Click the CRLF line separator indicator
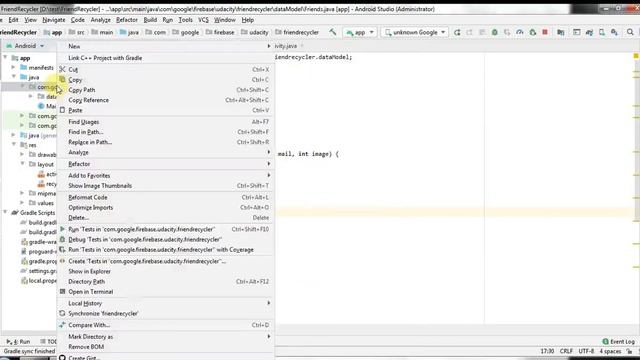The width and height of the screenshot is (640, 360). [x=566, y=351]
